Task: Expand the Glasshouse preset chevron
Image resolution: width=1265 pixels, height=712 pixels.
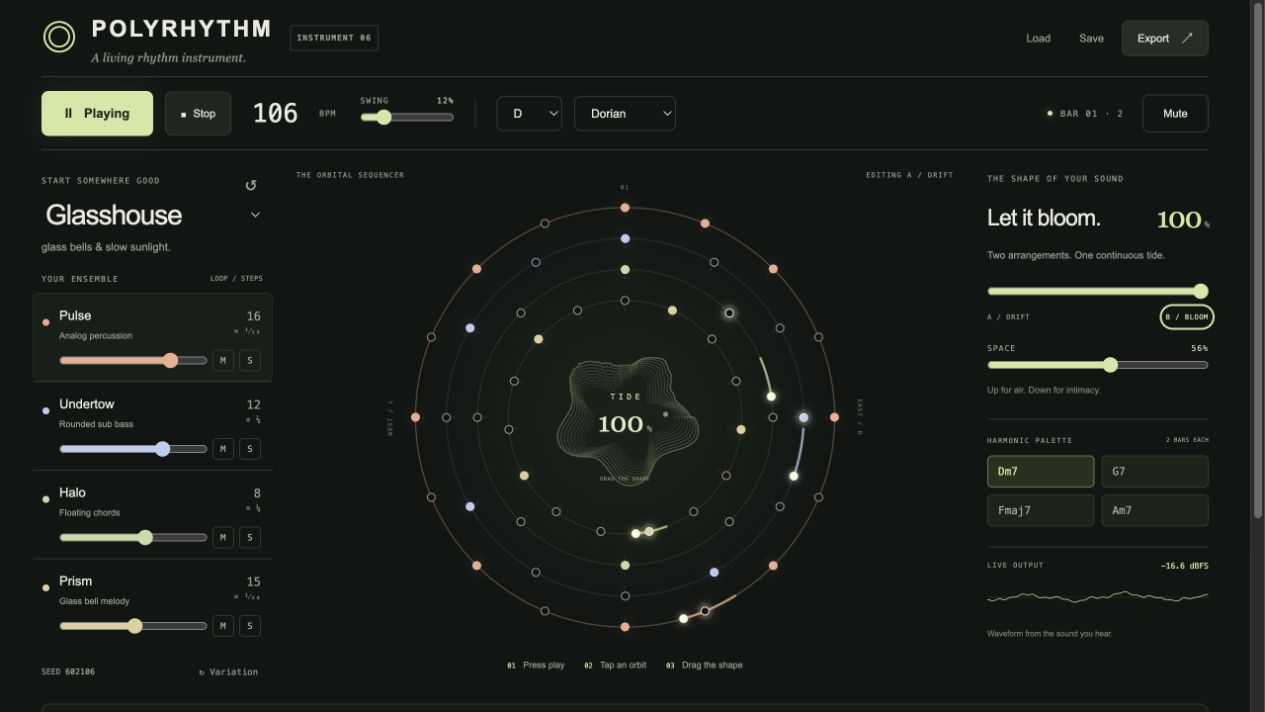Action: pyautogui.click(x=255, y=215)
